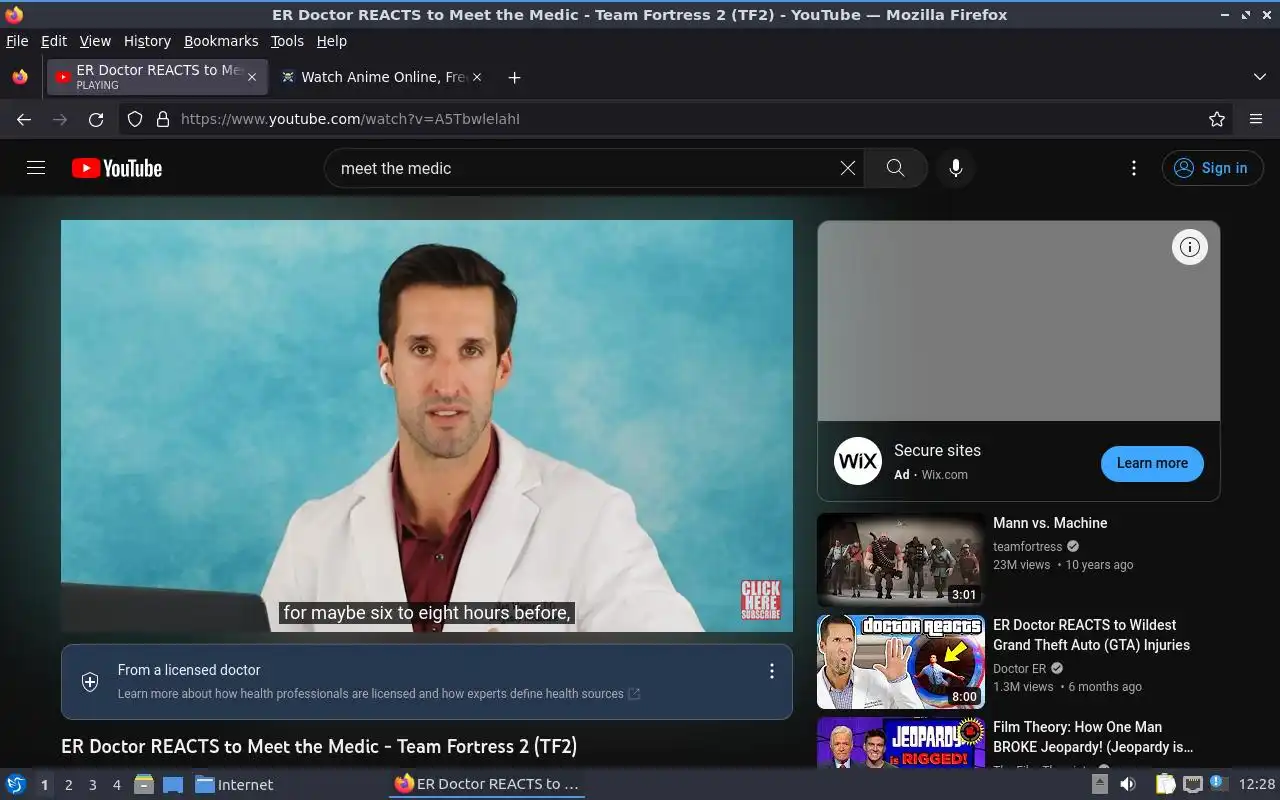Click the show desktop taskbar icon
1280x800 pixels.
(x=173, y=784)
